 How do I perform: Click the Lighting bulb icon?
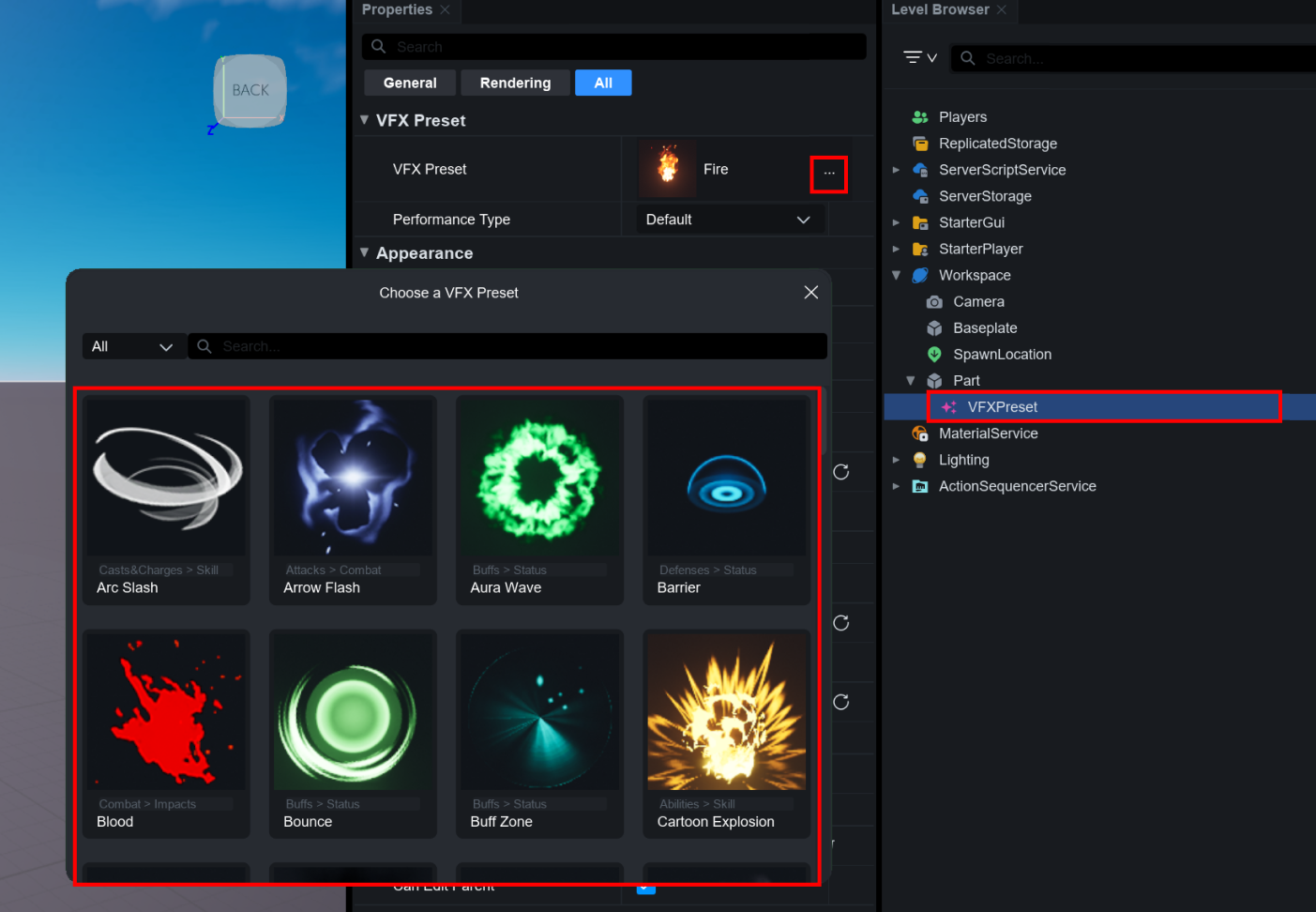pos(920,460)
